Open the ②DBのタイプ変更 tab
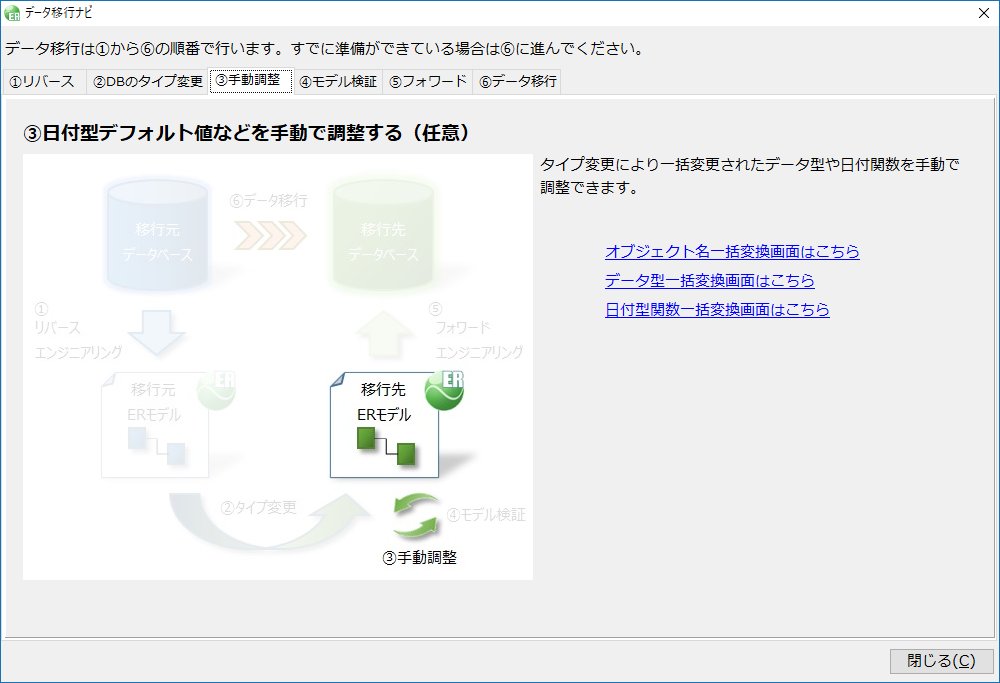1000x683 pixels. pos(148,82)
